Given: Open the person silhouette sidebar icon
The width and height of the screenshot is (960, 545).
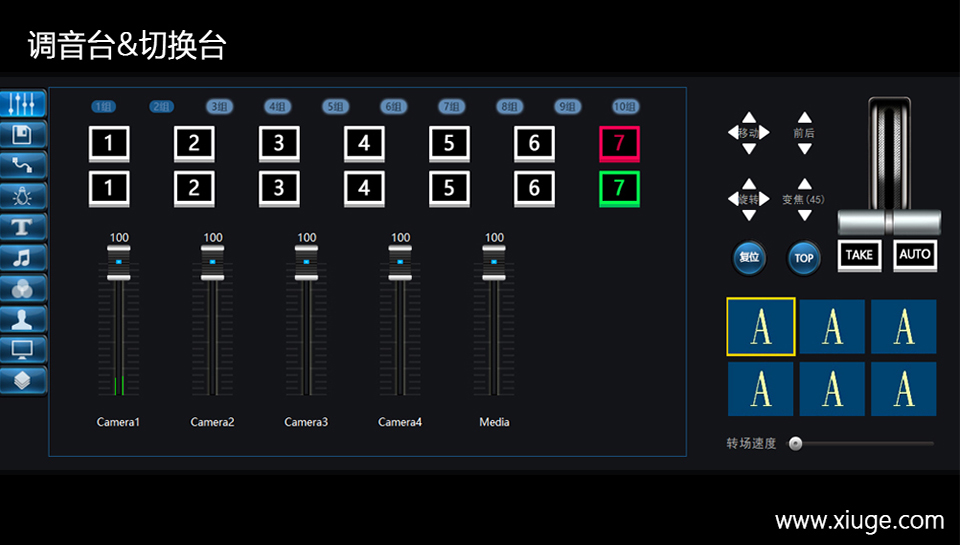Looking at the screenshot, I should click(x=23, y=319).
